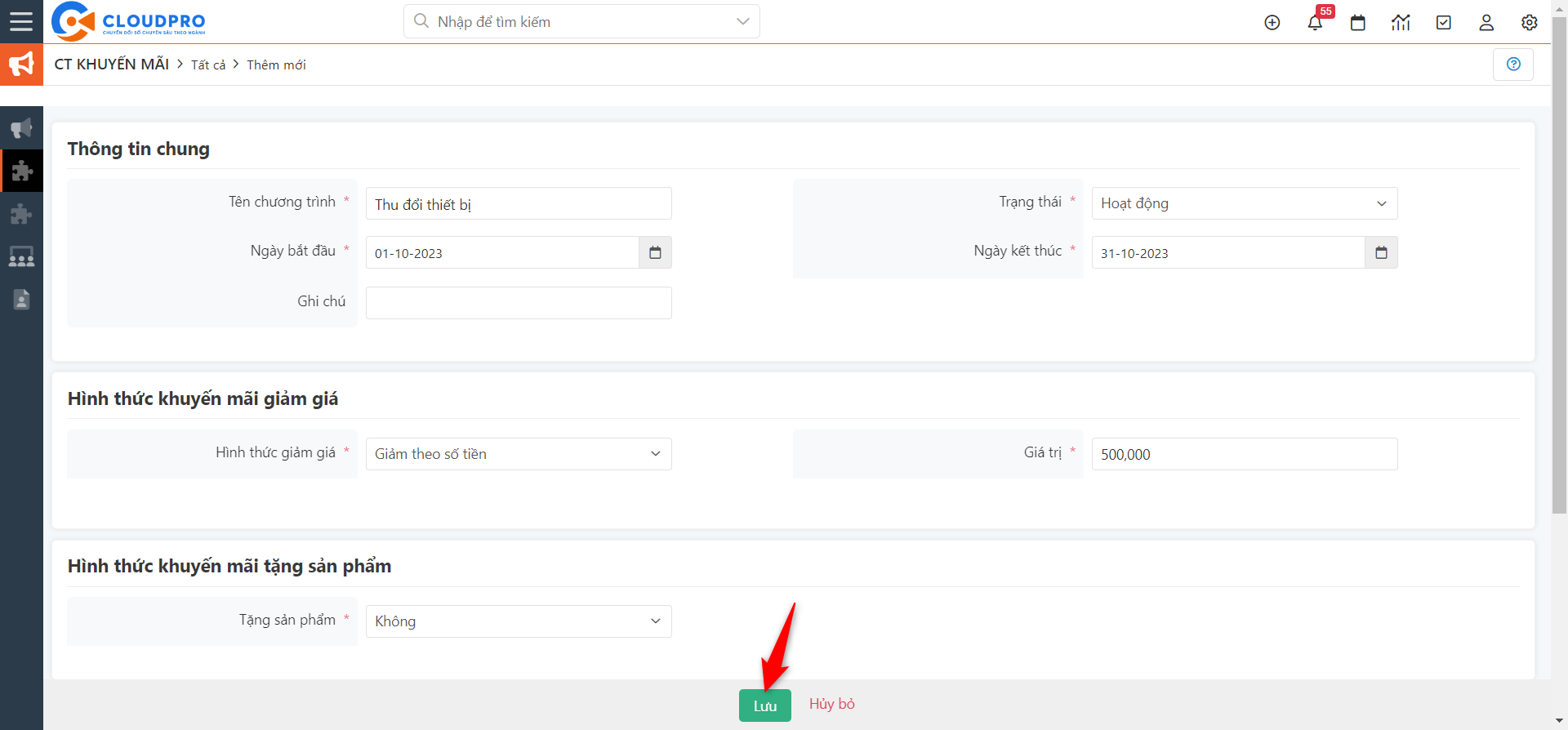Click the search magnifier icon
Viewport: 1568px width, 730px height.
pos(421,21)
